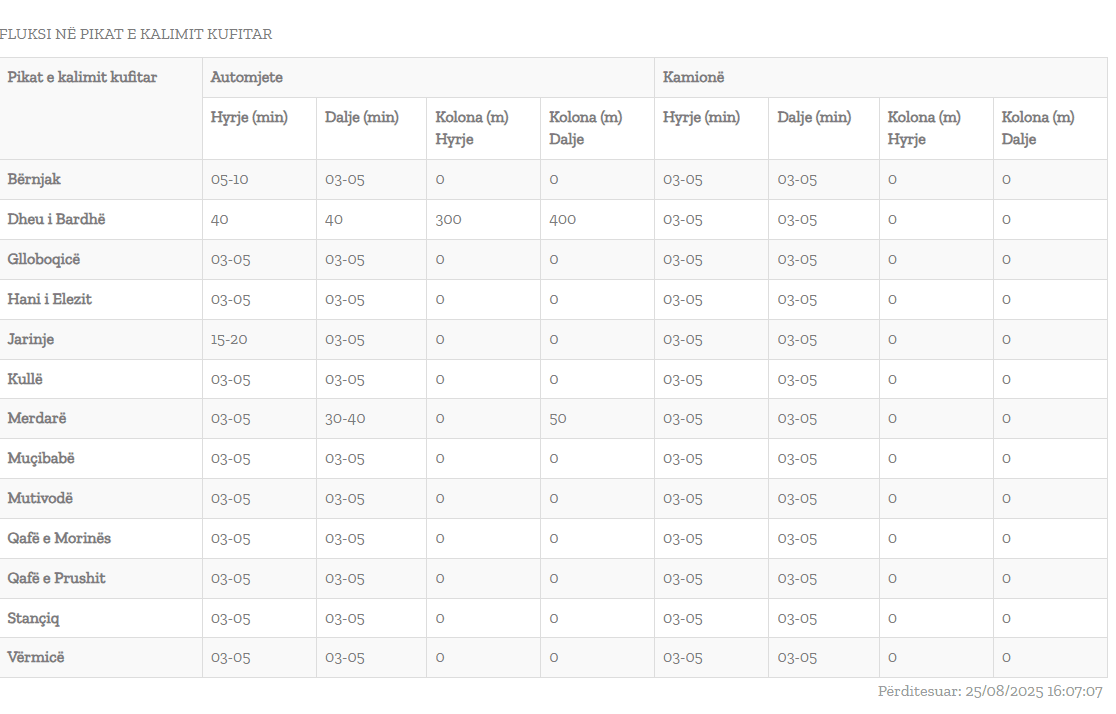This screenshot has height=714, width=1116.
Task: Select the Bërnjak row label
Action: coord(34,179)
